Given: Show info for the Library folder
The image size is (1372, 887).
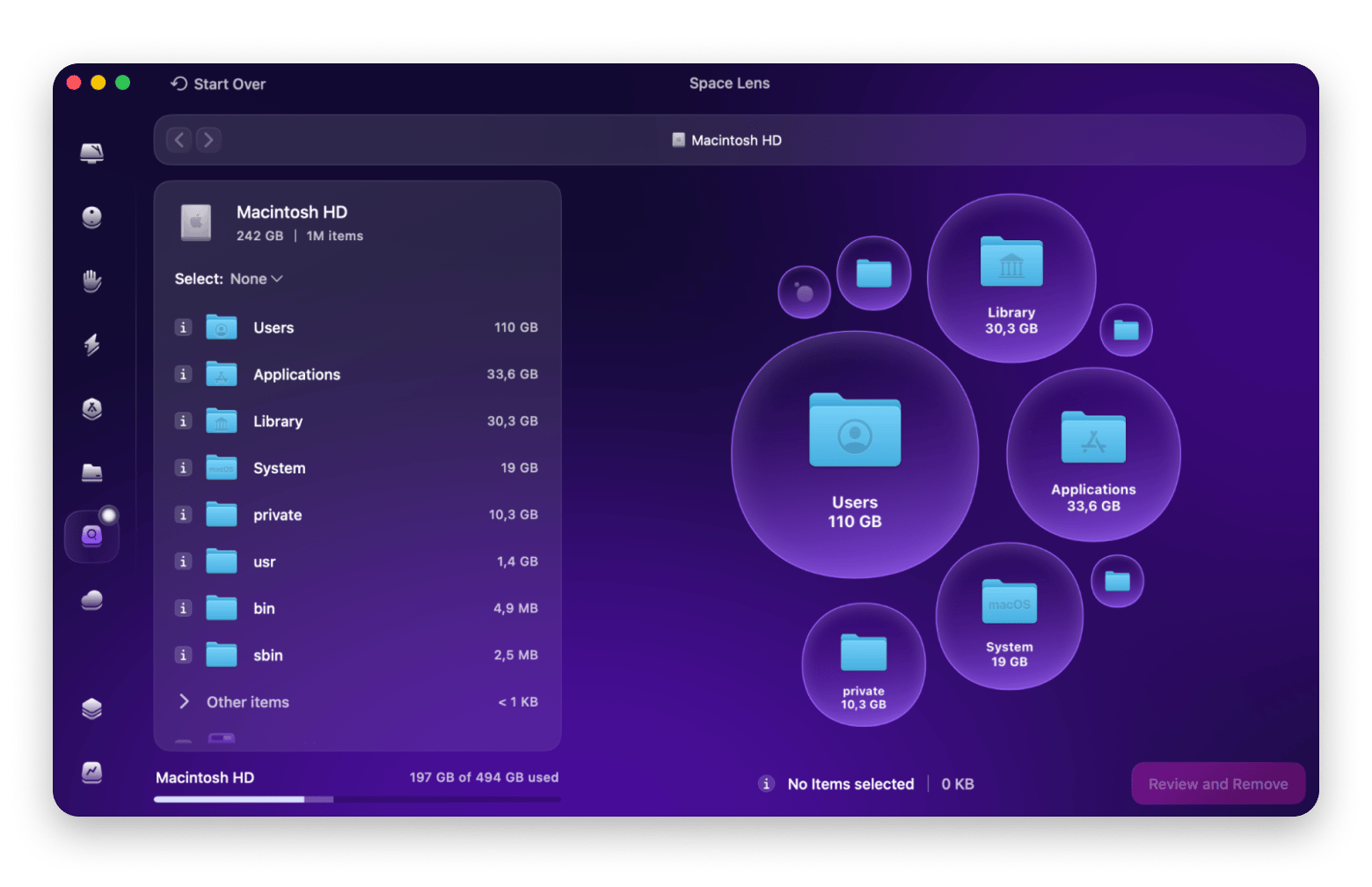Looking at the screenshot, I should [x=183, y=421].
